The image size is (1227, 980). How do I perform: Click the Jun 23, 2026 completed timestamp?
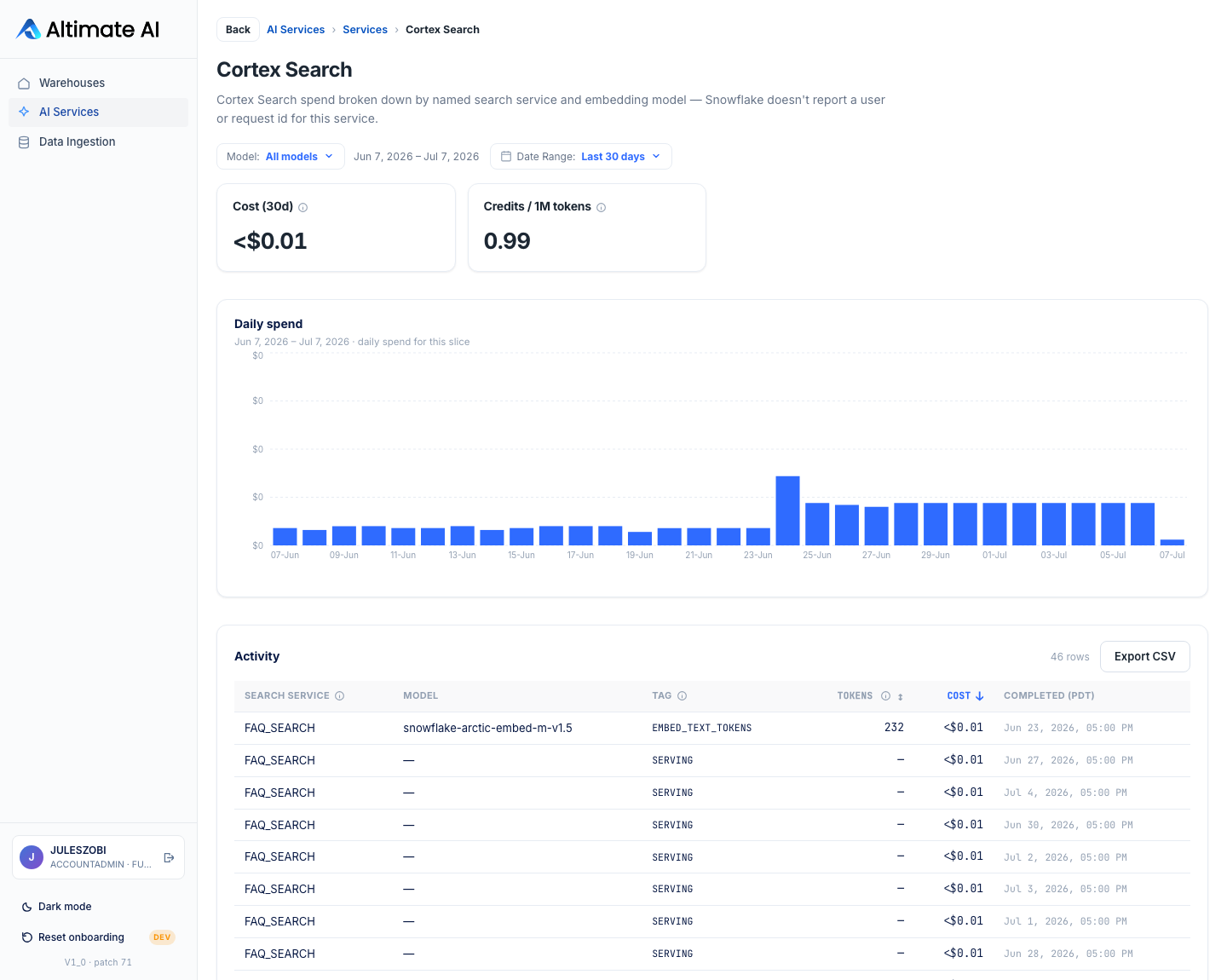click(1069, 729)
